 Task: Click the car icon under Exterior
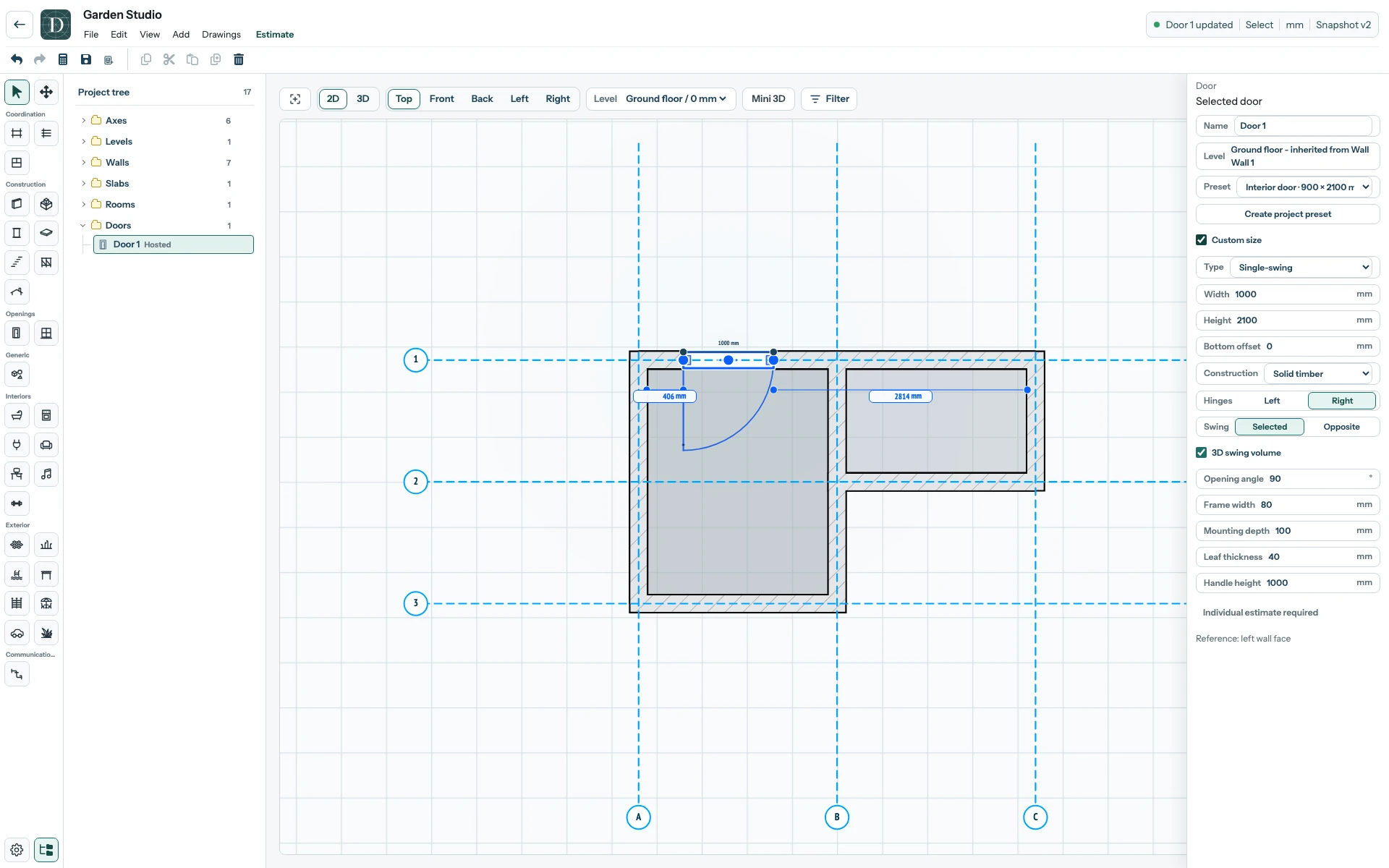[17, 633]
